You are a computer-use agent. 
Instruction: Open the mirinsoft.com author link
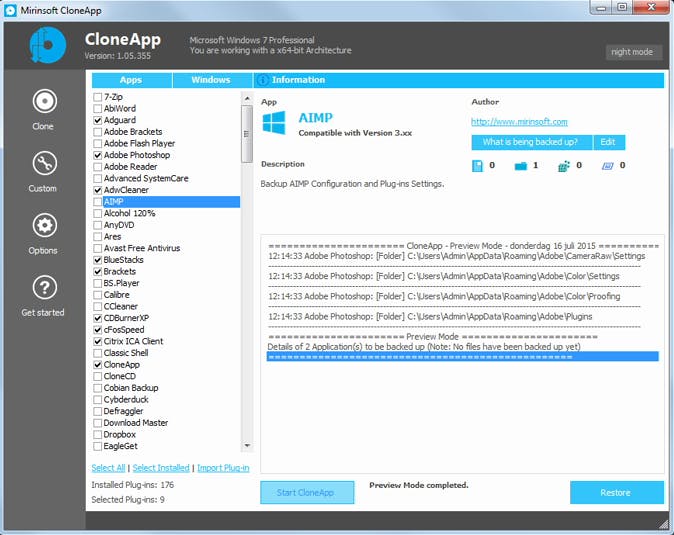coord(519,122)
